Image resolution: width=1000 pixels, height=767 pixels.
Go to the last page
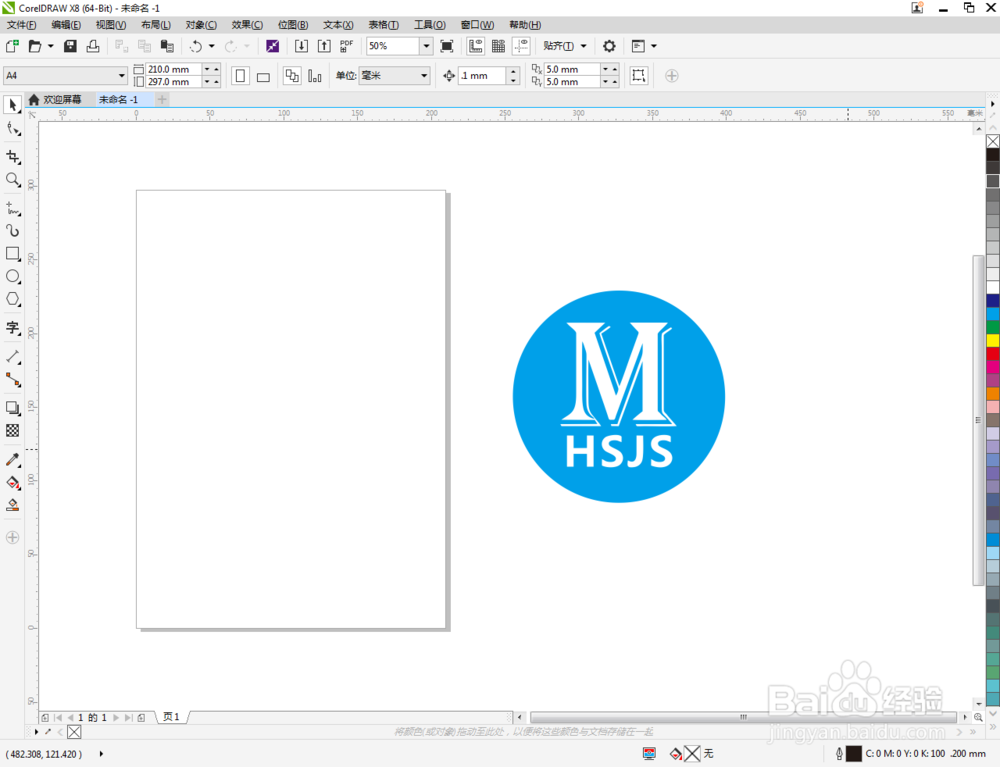click(128, 717)
